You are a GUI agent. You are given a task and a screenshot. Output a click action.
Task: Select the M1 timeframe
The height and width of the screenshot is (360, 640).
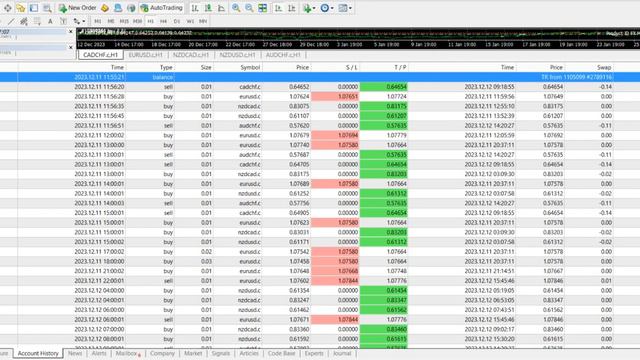click(98, 21)
